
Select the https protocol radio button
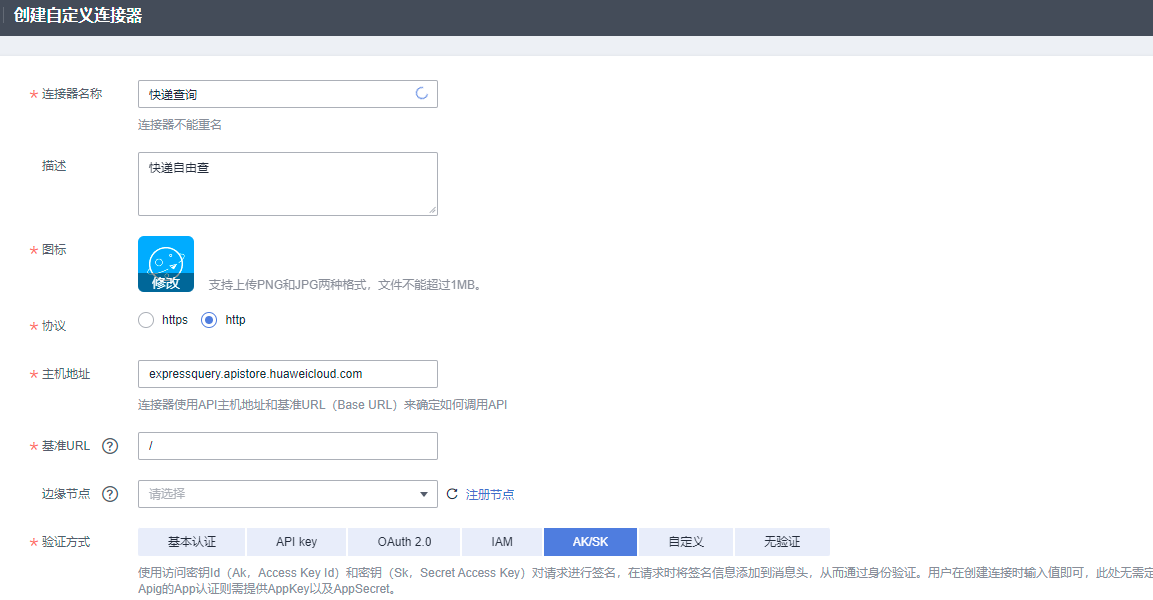(146, 320)
